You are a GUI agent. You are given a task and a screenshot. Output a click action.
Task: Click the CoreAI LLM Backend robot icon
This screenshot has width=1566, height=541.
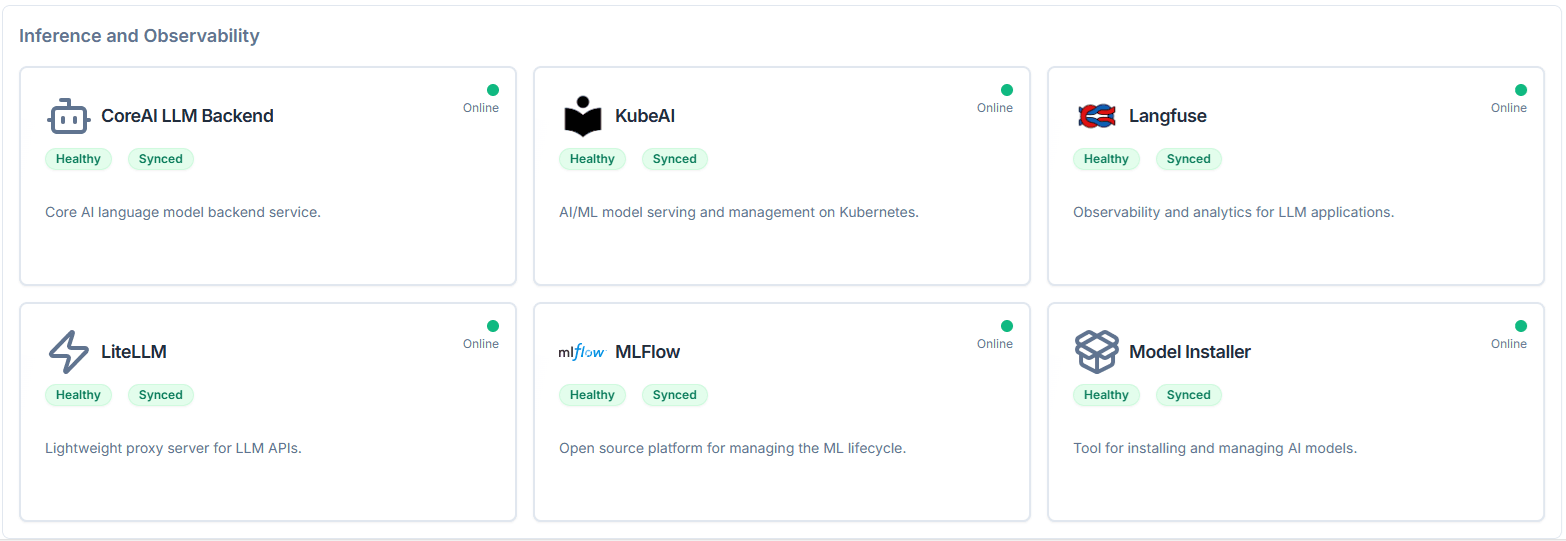[68, 116]
